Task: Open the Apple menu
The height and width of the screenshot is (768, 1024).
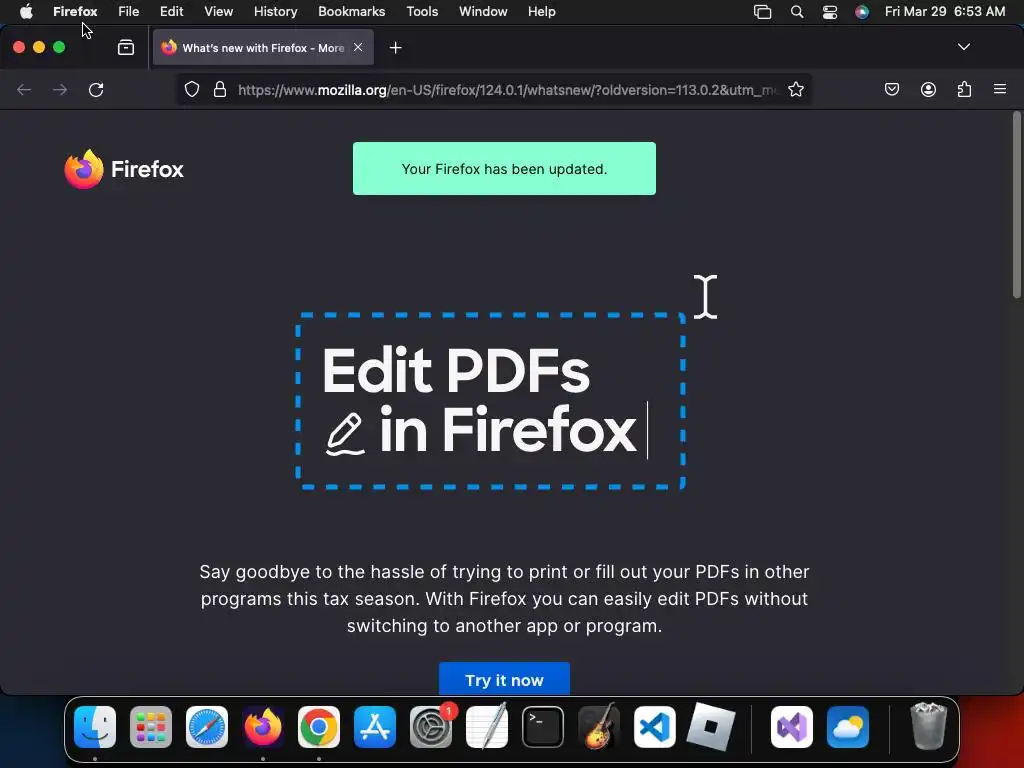Action: point(26,12)
